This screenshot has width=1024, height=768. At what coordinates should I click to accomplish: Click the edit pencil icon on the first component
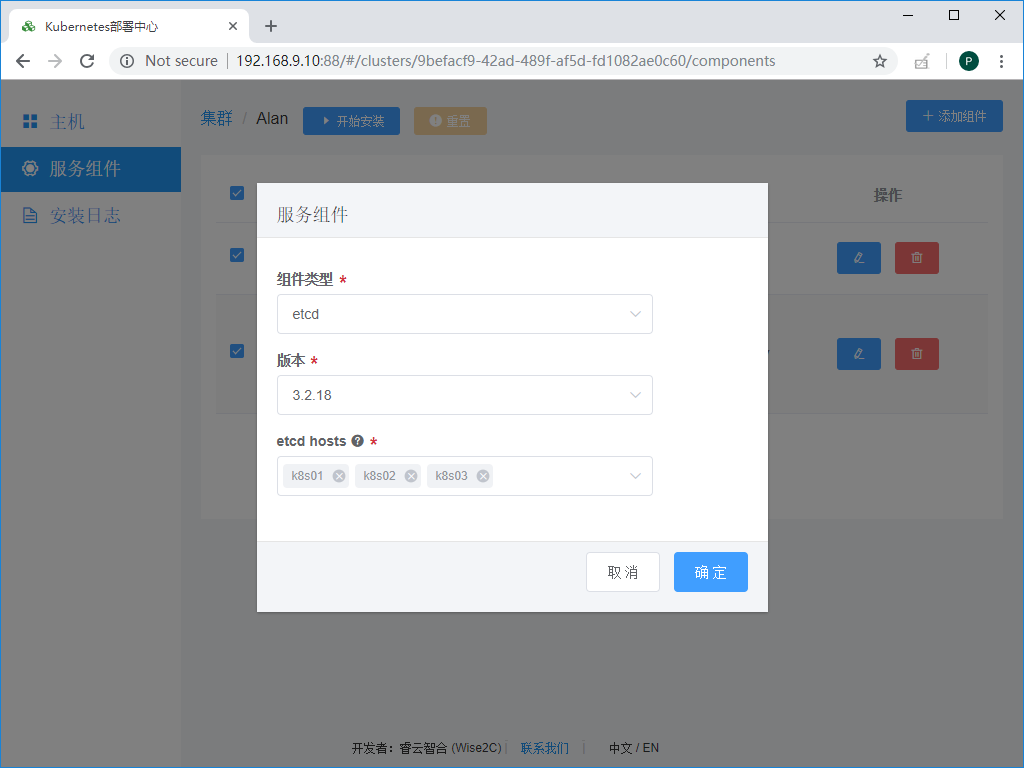click(x=858, y=257)
